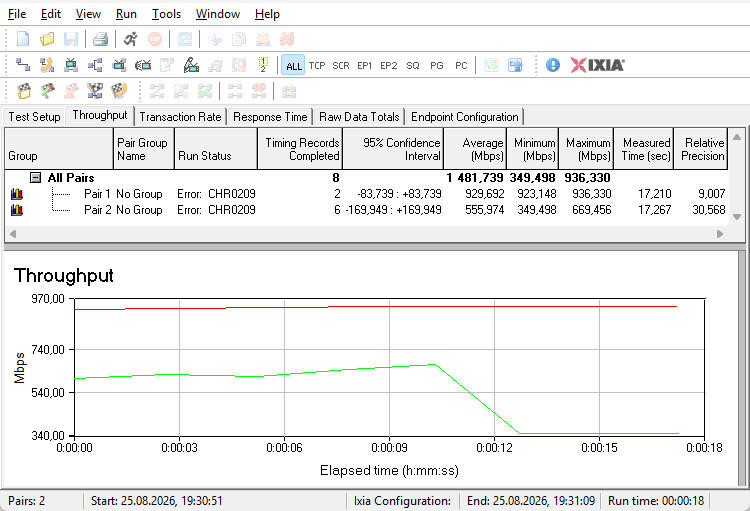Click the horizontal scroll right arrow
The image size is (750, 511).
coord(720,234)
